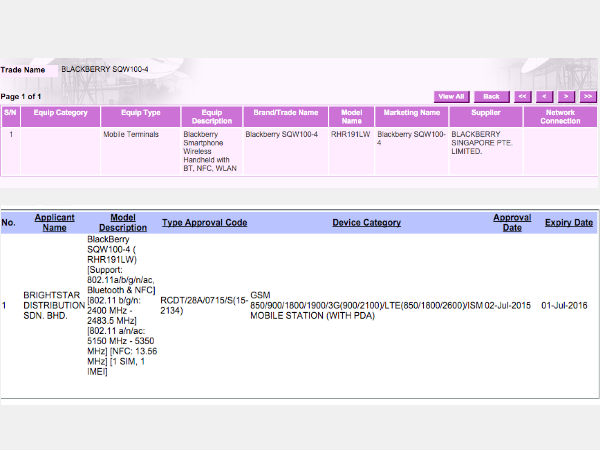Click the Brand/Trade Name column header
Image resolution: width=600 pixels, height=450 pixels.
[x=286, y=116]
